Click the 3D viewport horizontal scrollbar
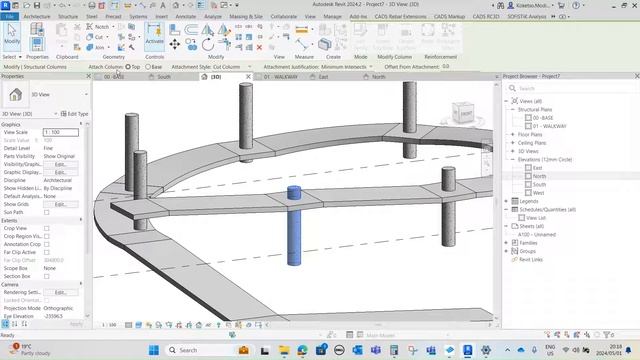The width and height of the screenshot is (640, 360). click(x=378, y=325)
